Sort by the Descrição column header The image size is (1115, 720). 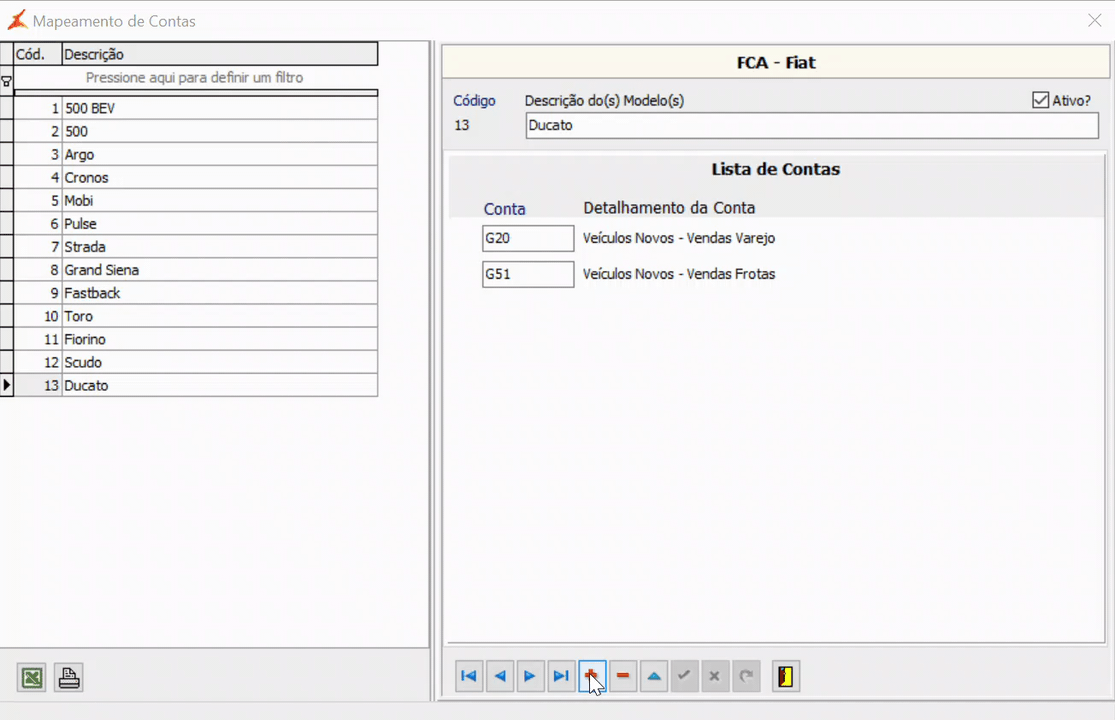click(x=220, y=54)
